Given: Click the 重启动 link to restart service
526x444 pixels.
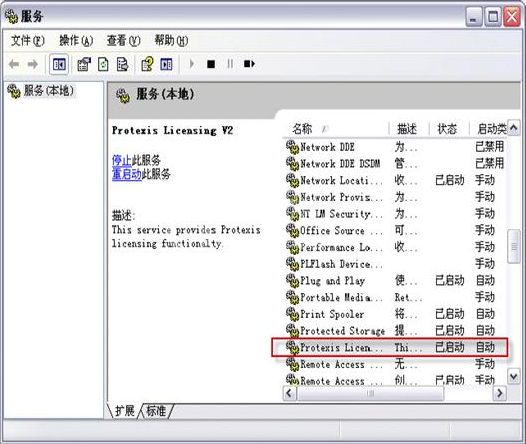Looking at the screenshot, I should (126, 174).
